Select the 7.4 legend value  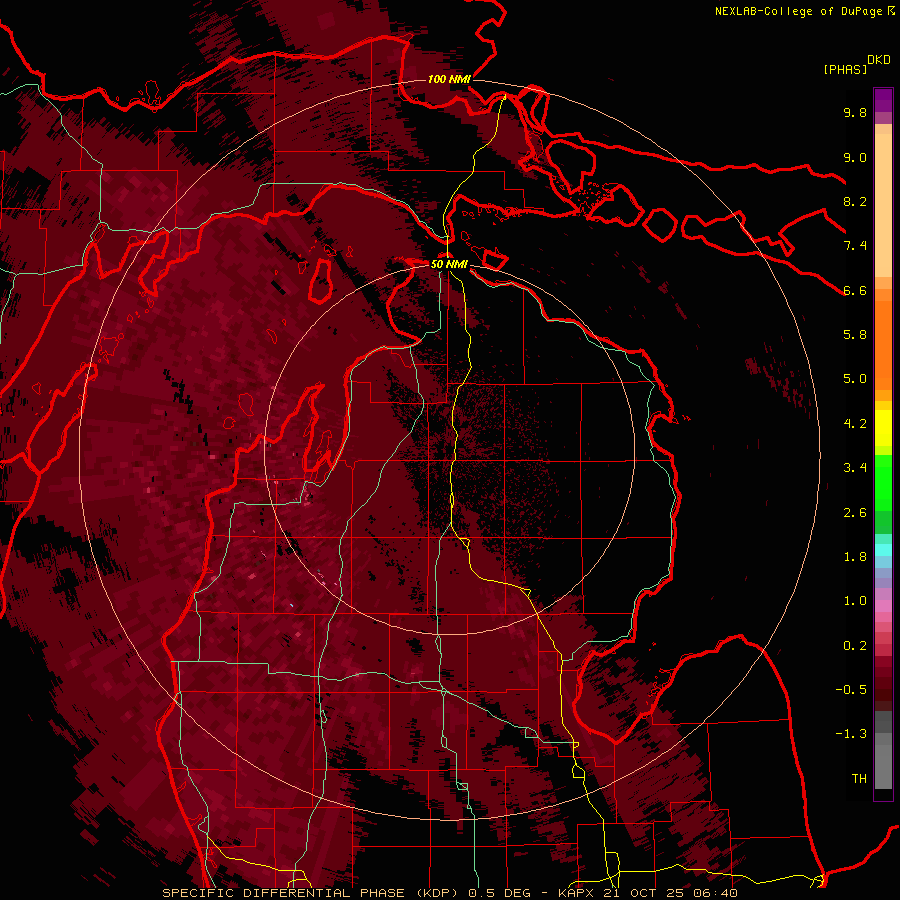coord(855,246)
